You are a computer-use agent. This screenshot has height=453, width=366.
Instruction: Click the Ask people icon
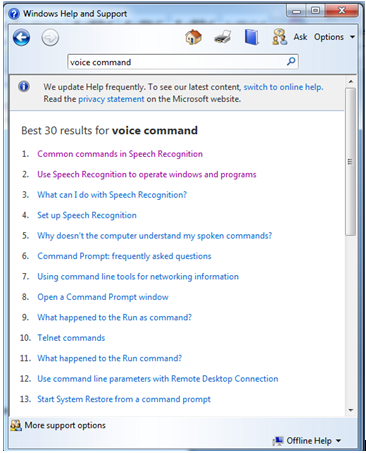pos(279,37)
